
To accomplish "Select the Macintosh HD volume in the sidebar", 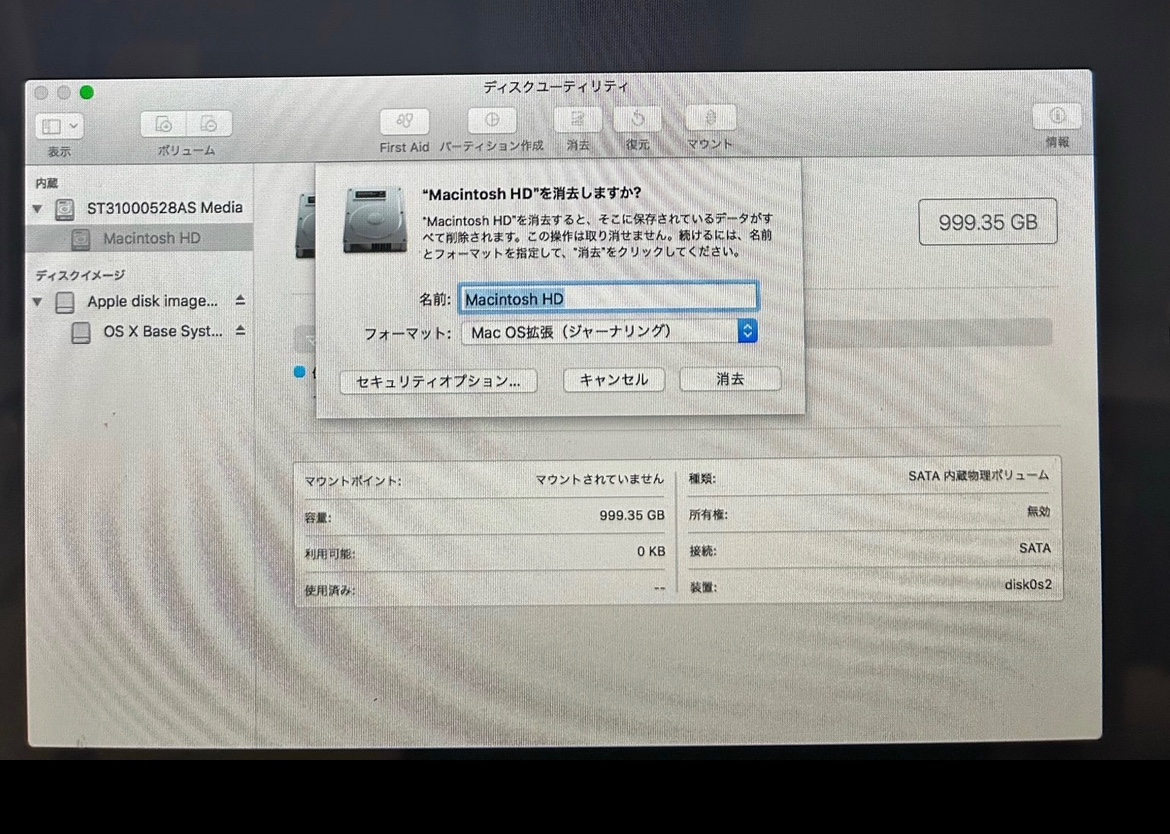I will [x=140, y=239].
